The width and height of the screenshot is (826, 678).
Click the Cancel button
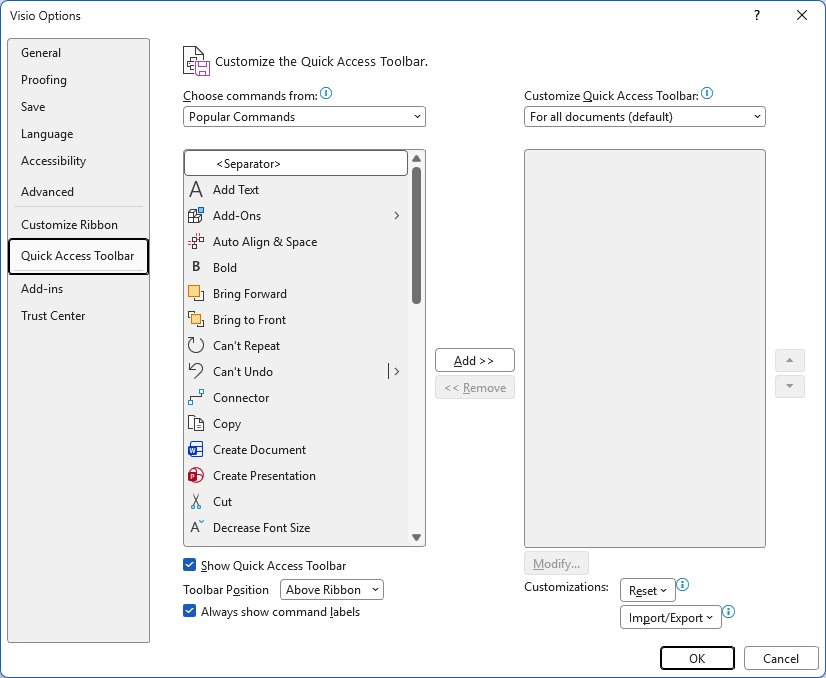781,659
